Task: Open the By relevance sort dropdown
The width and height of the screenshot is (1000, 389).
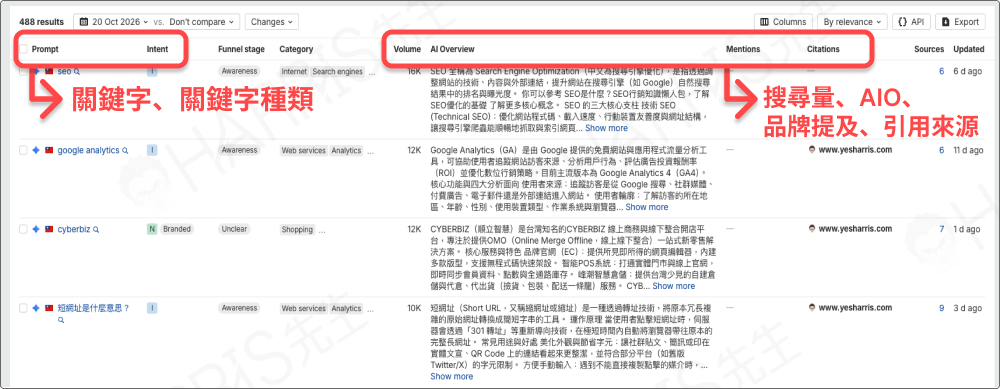Action: (852, 22)
